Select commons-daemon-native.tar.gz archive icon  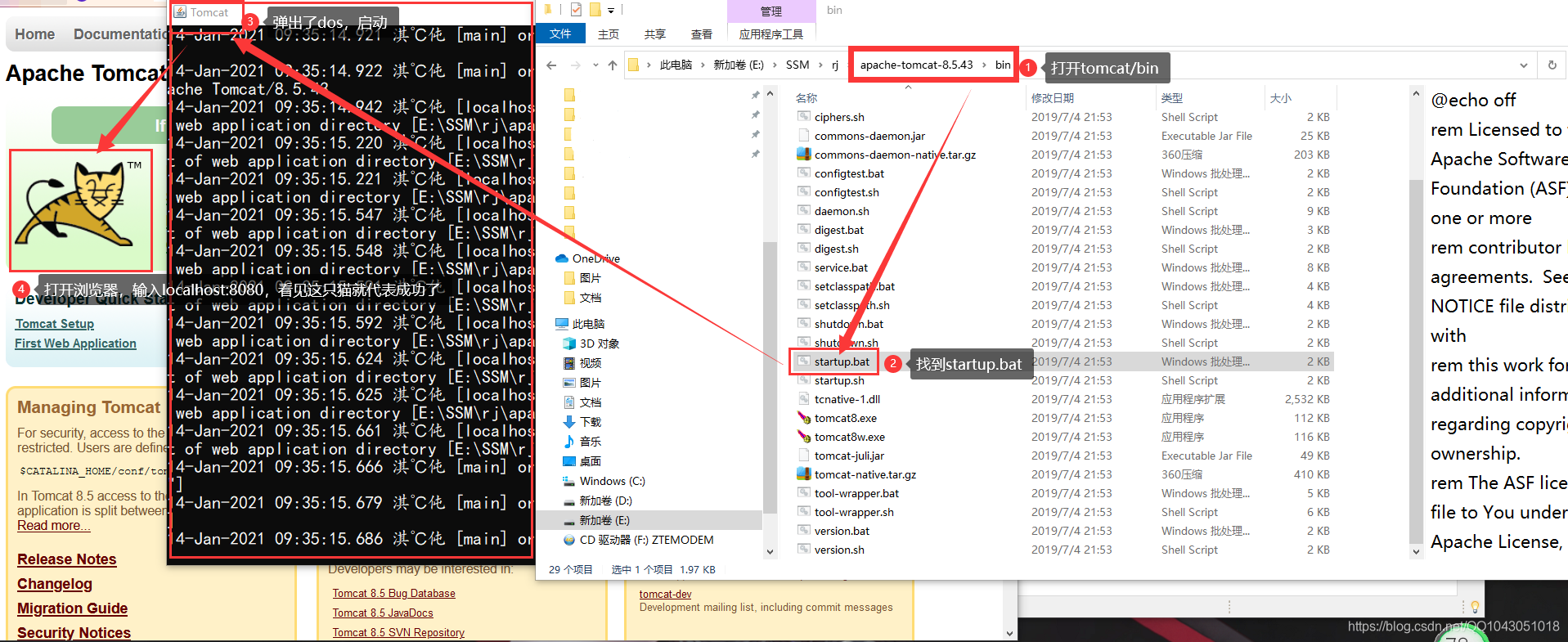coord(804,155)
